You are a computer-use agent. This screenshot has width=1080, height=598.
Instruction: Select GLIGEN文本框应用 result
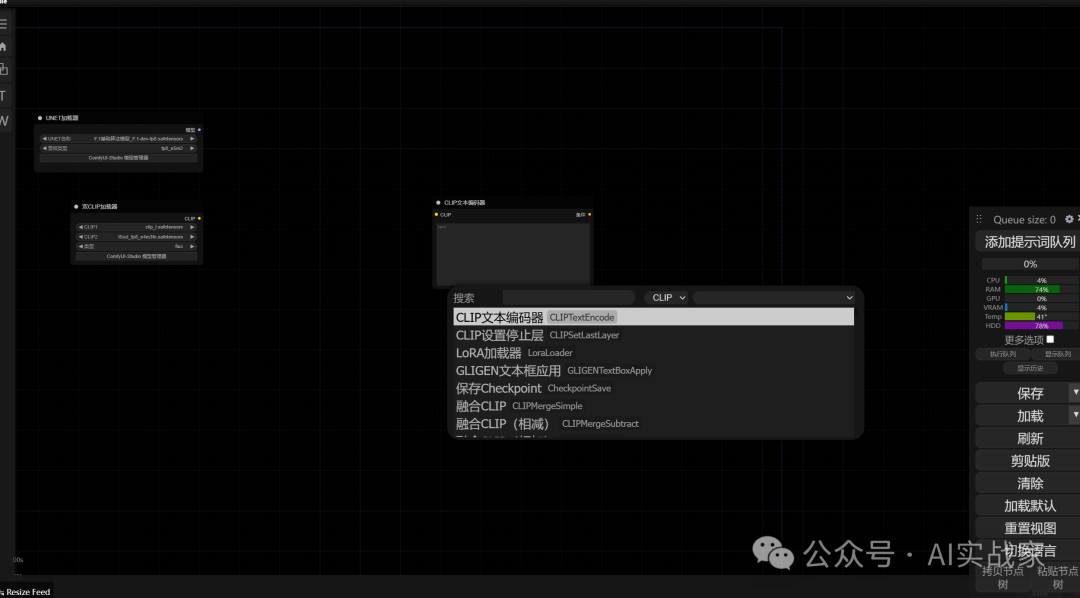653,371
